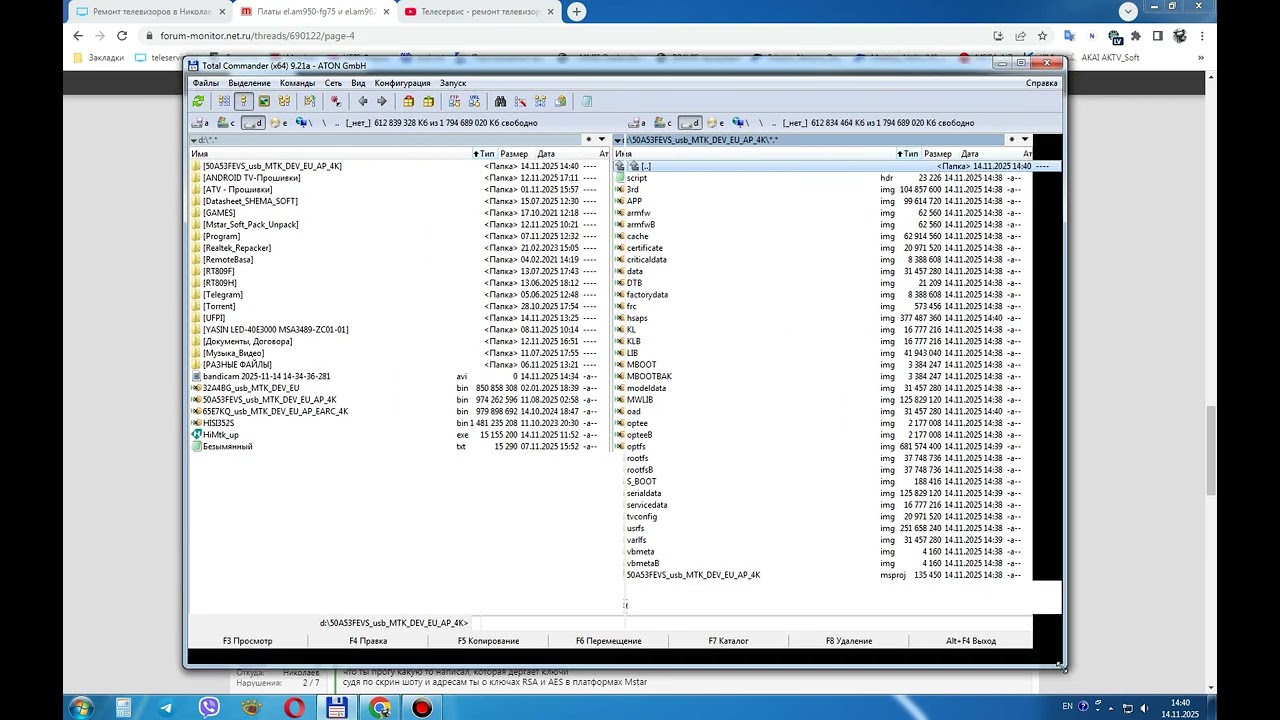Viewport: 1280px width, 720px height.
Task: Sort left panel by Дата column header
Action: point(546,154)
